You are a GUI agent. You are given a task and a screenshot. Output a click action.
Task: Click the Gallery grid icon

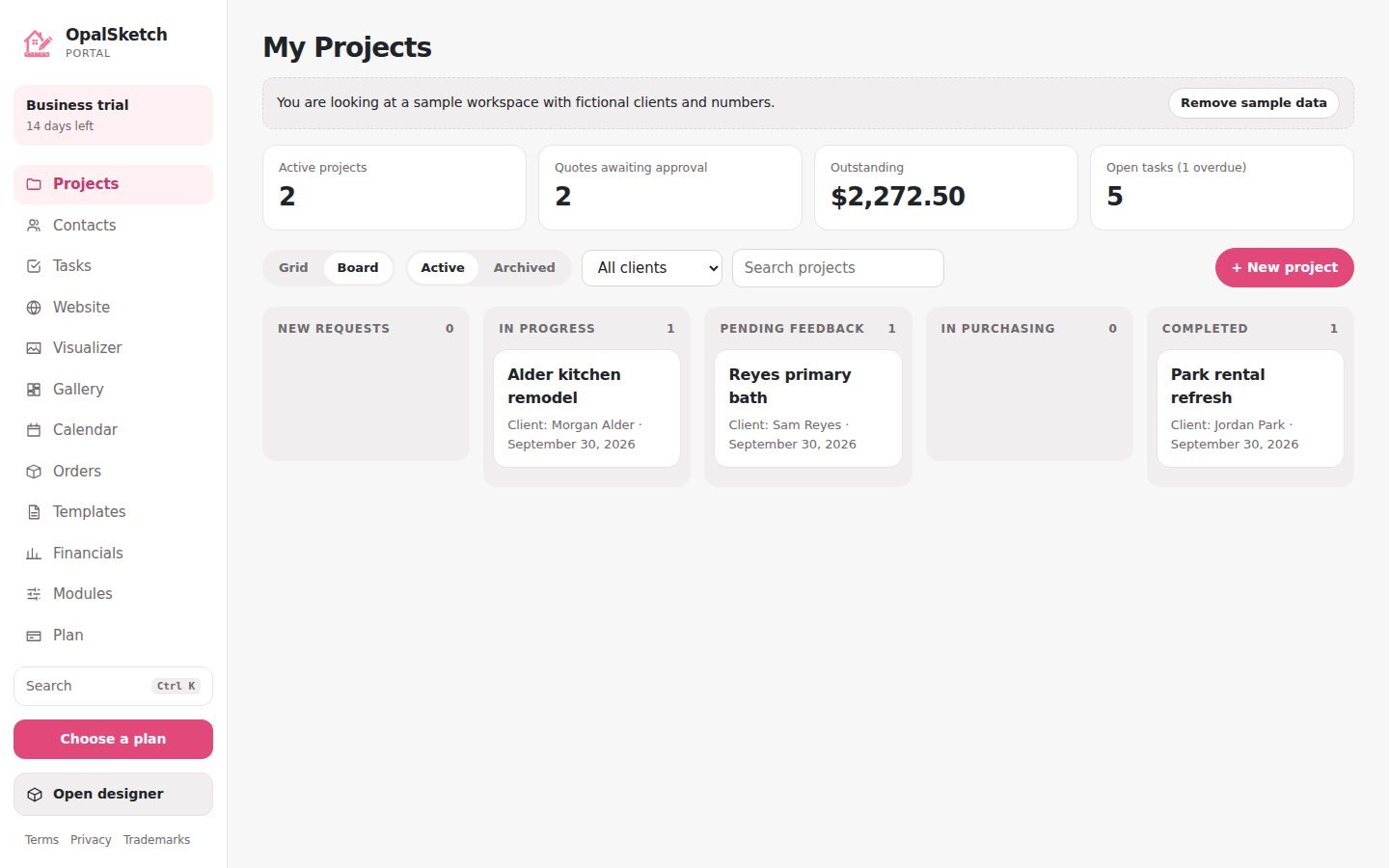(x=34, y=390)
